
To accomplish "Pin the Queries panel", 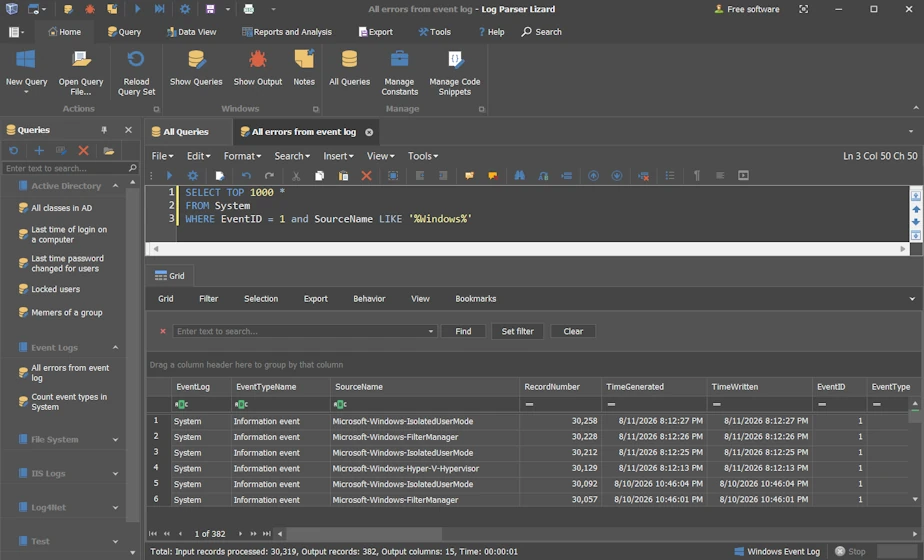I will 104,130.
